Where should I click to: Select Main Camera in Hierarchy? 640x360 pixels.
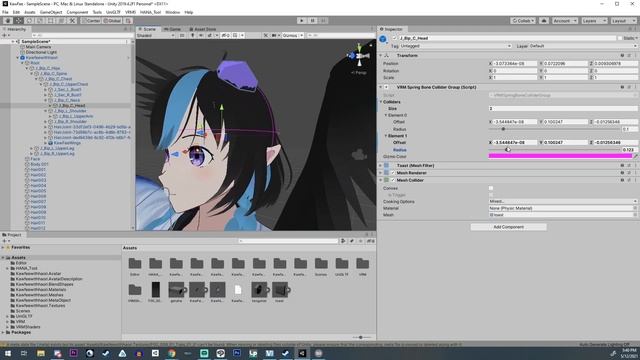pyautogui.click(x=38, y=47)
